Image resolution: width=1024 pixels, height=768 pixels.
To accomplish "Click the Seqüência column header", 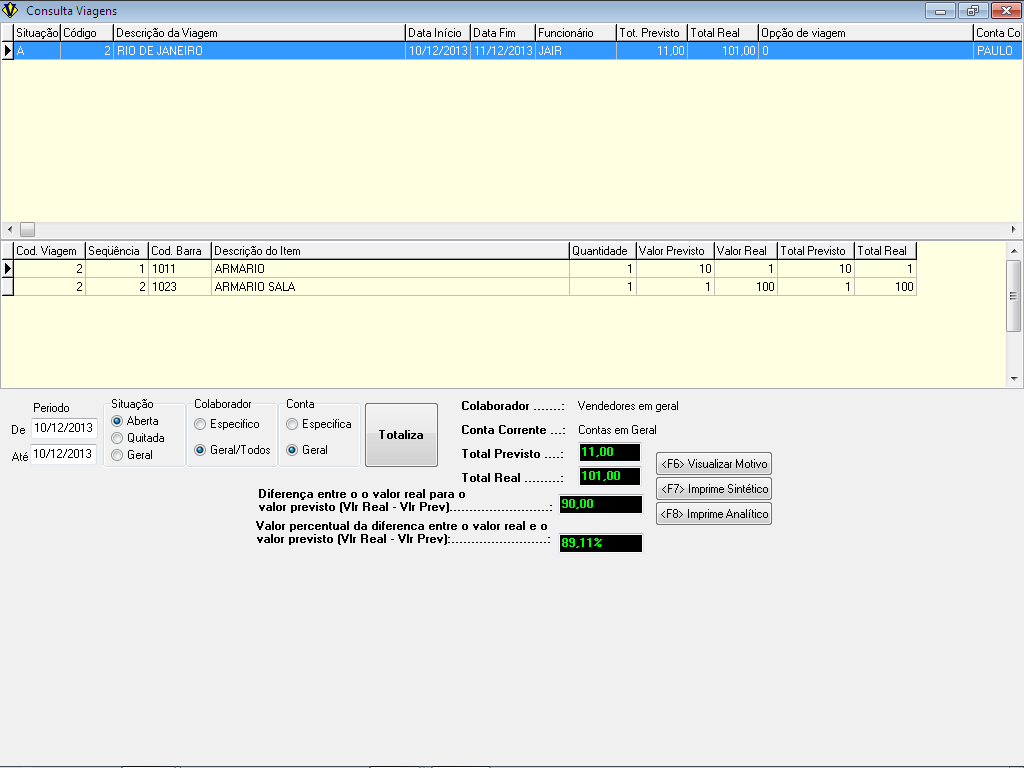I will pos(117,251).
